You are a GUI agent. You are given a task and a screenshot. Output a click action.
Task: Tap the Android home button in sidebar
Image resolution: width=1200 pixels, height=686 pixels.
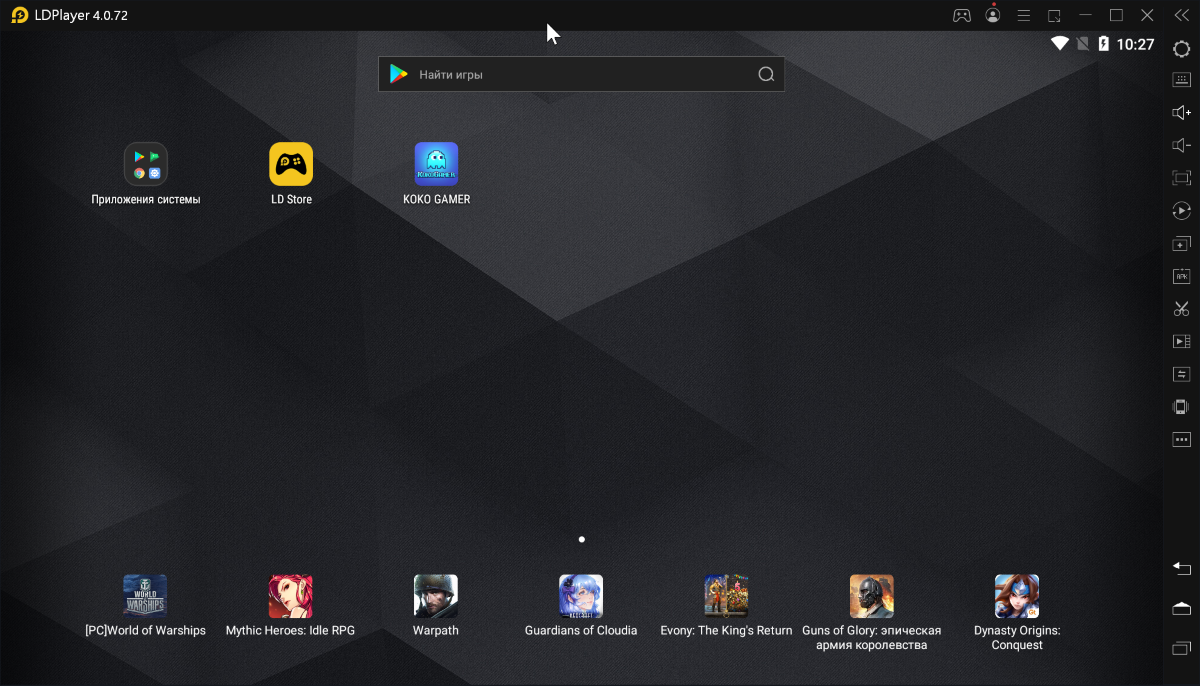point(1181,608)
